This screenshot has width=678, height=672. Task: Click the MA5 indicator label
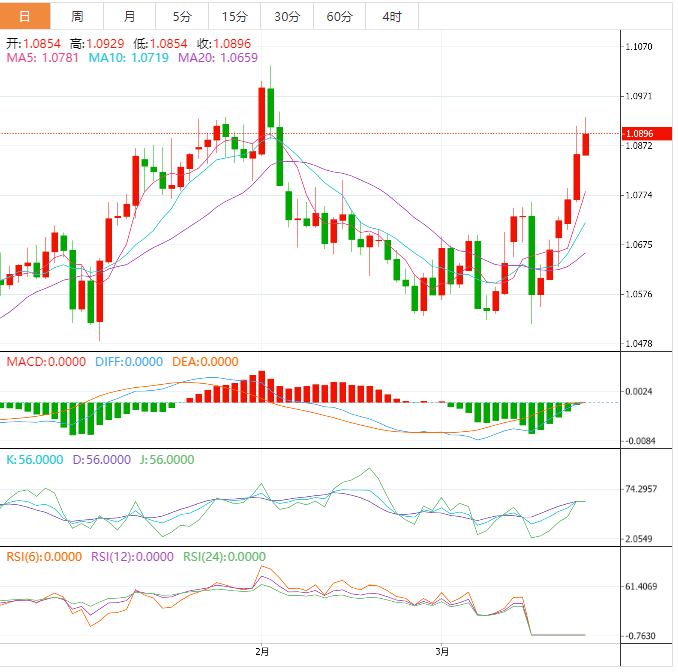(44, 58)
